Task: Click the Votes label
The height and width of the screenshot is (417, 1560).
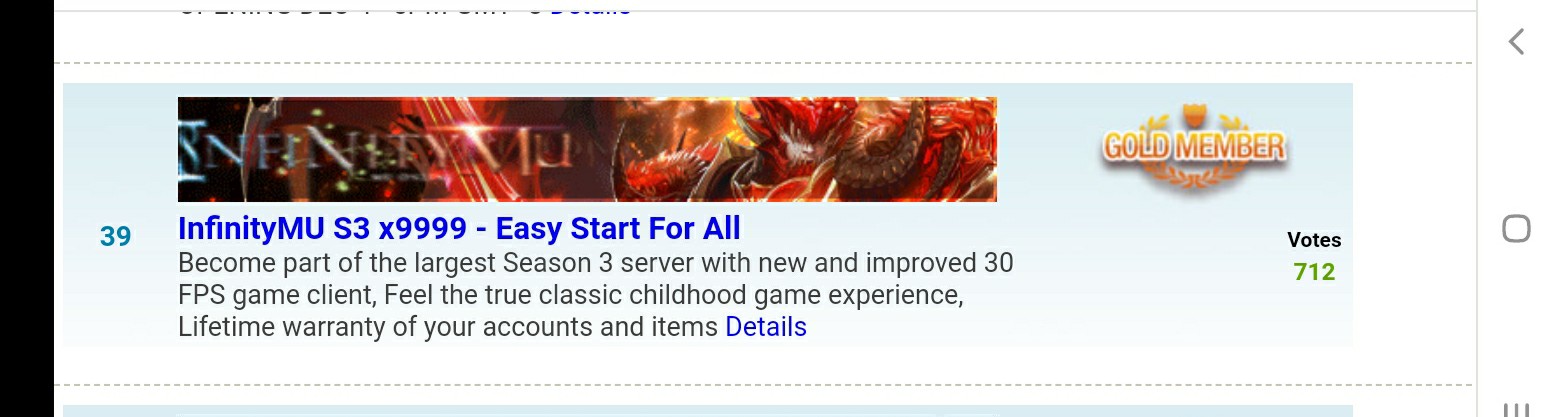Action: [1314, 240]
